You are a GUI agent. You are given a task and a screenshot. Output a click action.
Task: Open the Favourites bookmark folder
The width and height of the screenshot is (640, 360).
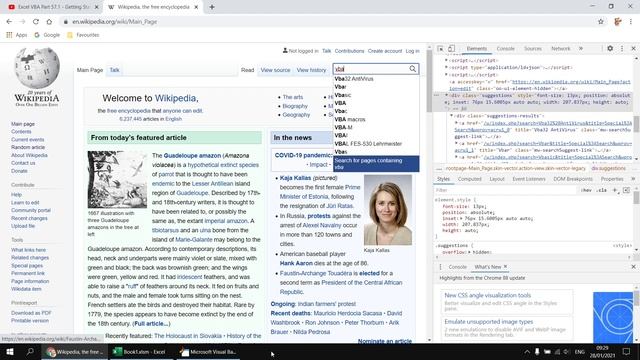coord(83,35)
